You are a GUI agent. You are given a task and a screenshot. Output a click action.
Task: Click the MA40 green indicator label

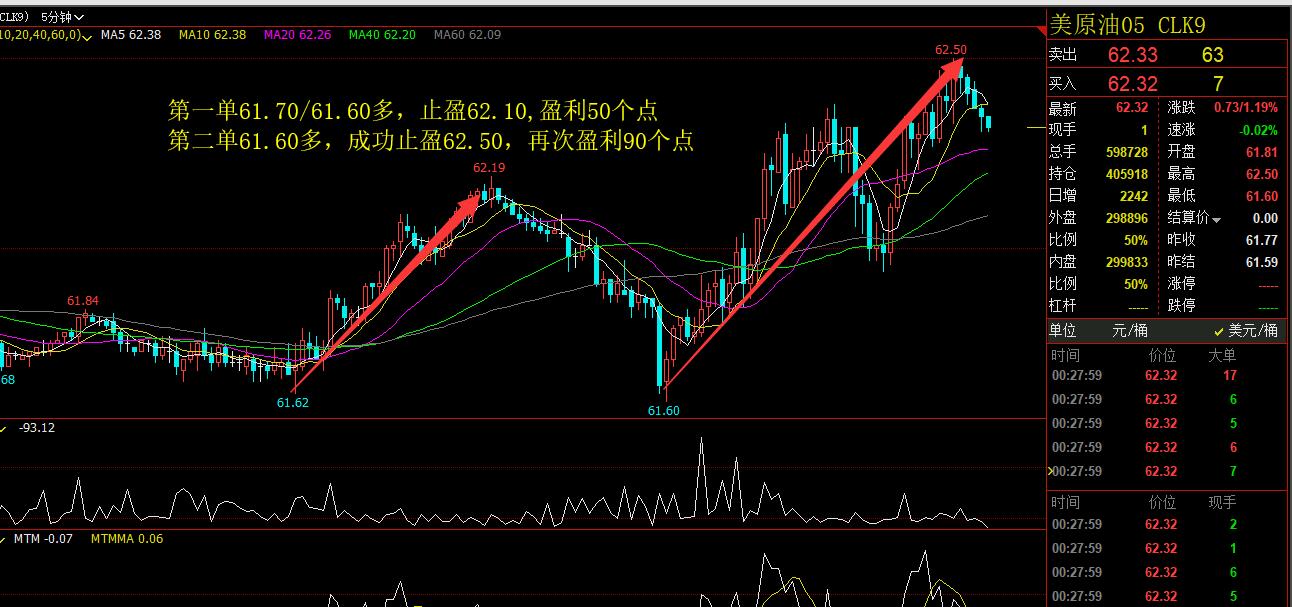(383, 35)
